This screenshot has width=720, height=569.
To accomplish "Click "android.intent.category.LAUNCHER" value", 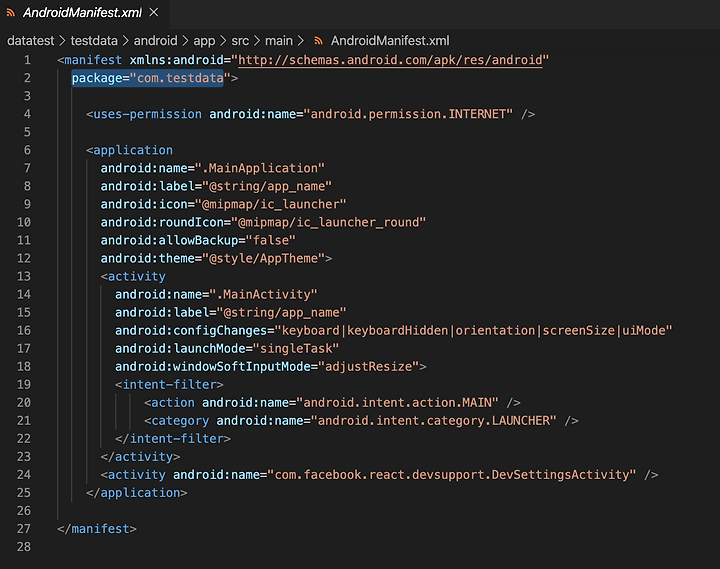I will (x=433, y=421).
